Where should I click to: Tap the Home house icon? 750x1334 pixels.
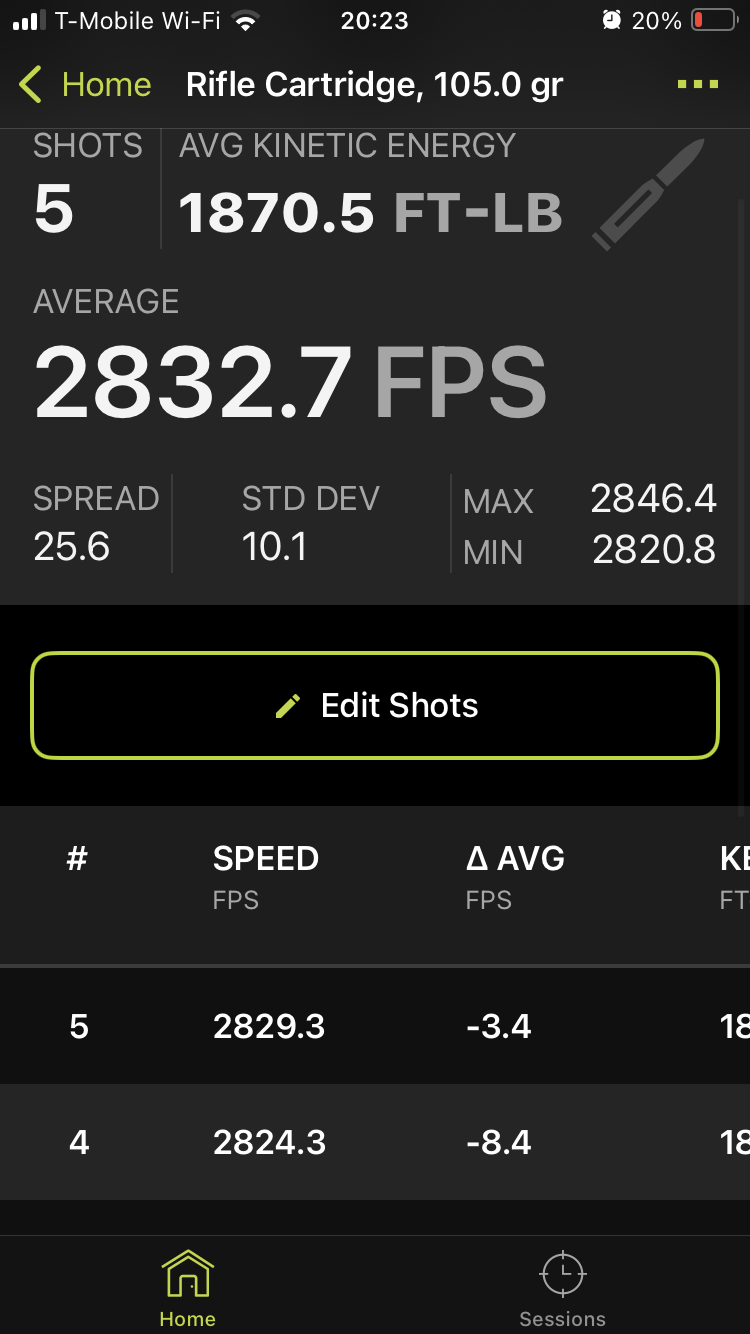(187, 1274)
